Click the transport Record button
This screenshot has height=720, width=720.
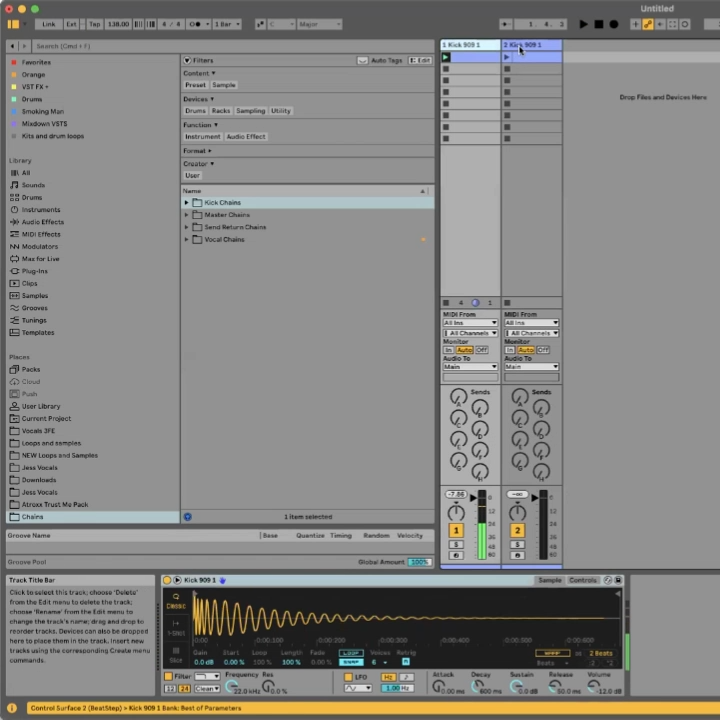click(613, 24)
